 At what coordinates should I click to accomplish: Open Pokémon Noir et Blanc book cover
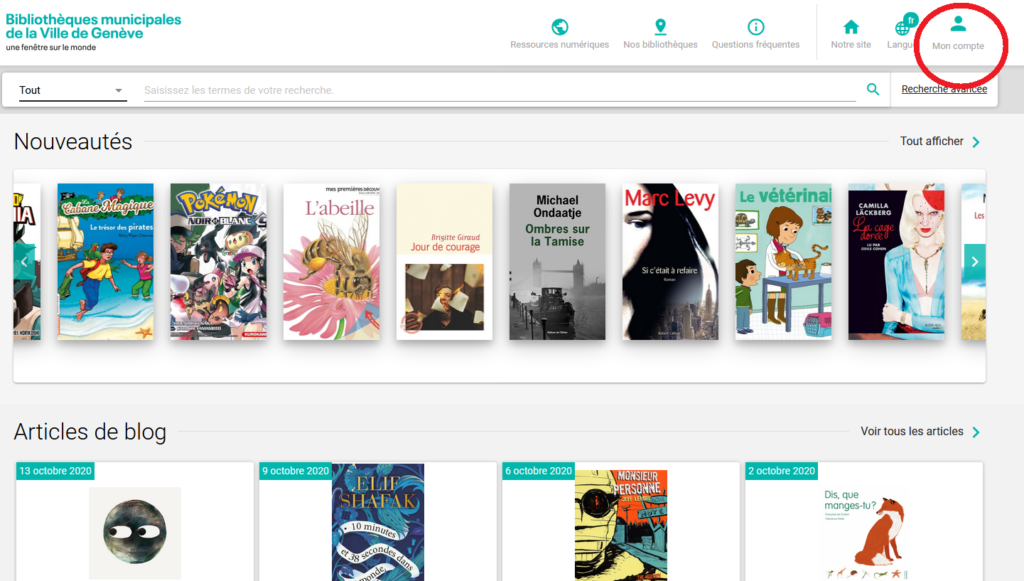coord(219,261)
